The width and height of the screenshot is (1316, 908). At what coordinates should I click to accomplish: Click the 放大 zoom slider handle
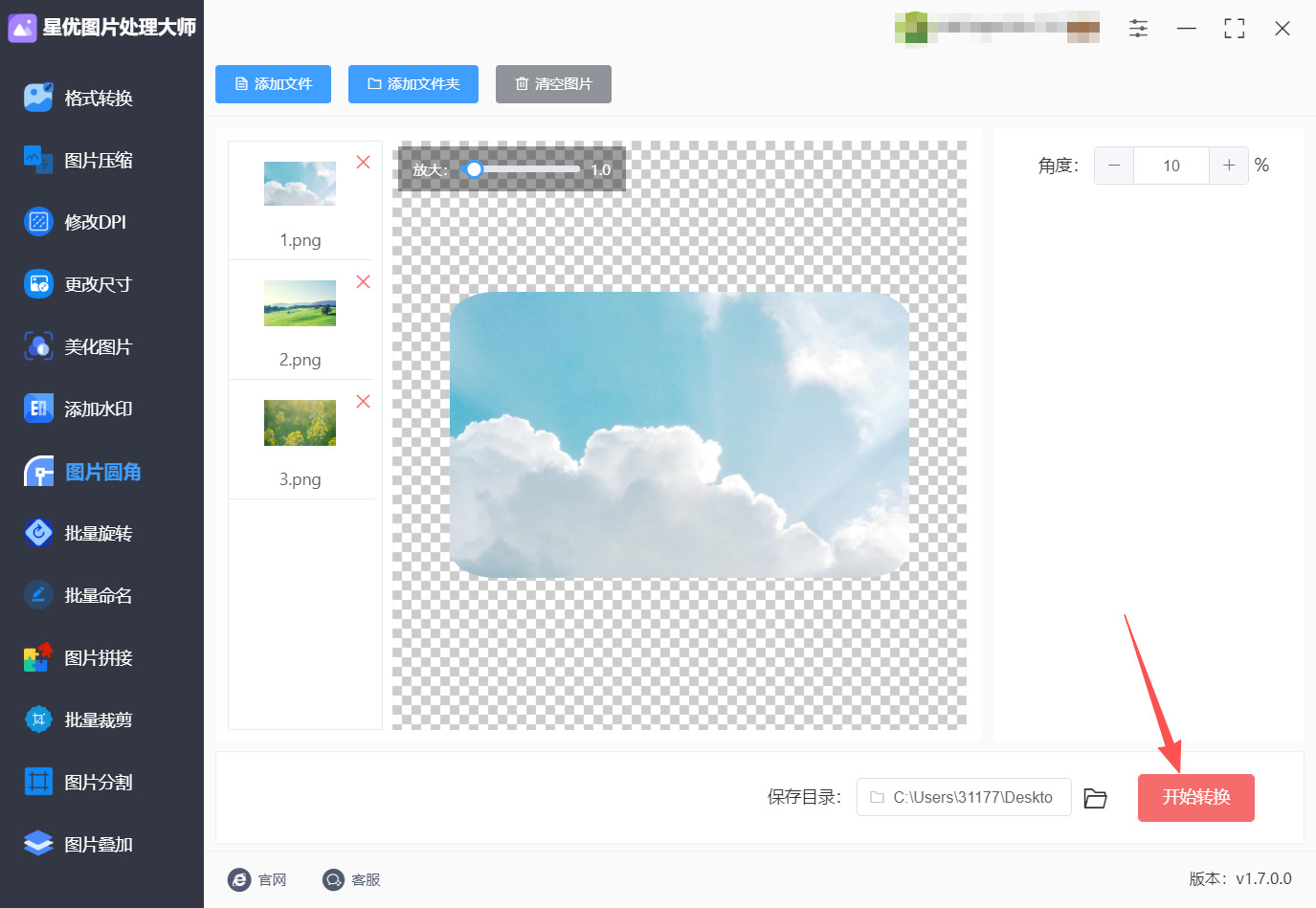pyautogui.click(x=474, y=169)
